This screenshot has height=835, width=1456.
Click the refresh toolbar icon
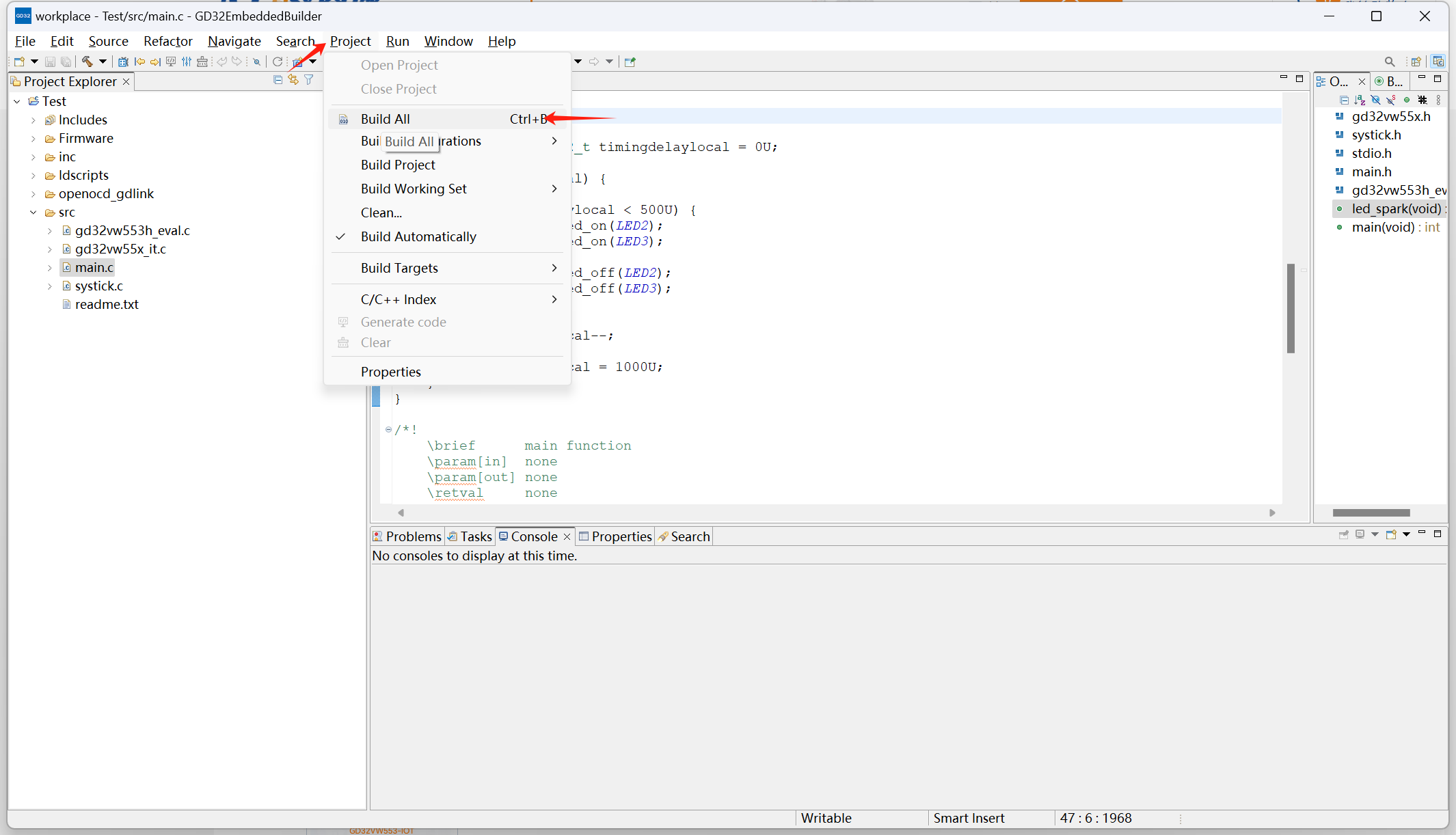(277, 61)
